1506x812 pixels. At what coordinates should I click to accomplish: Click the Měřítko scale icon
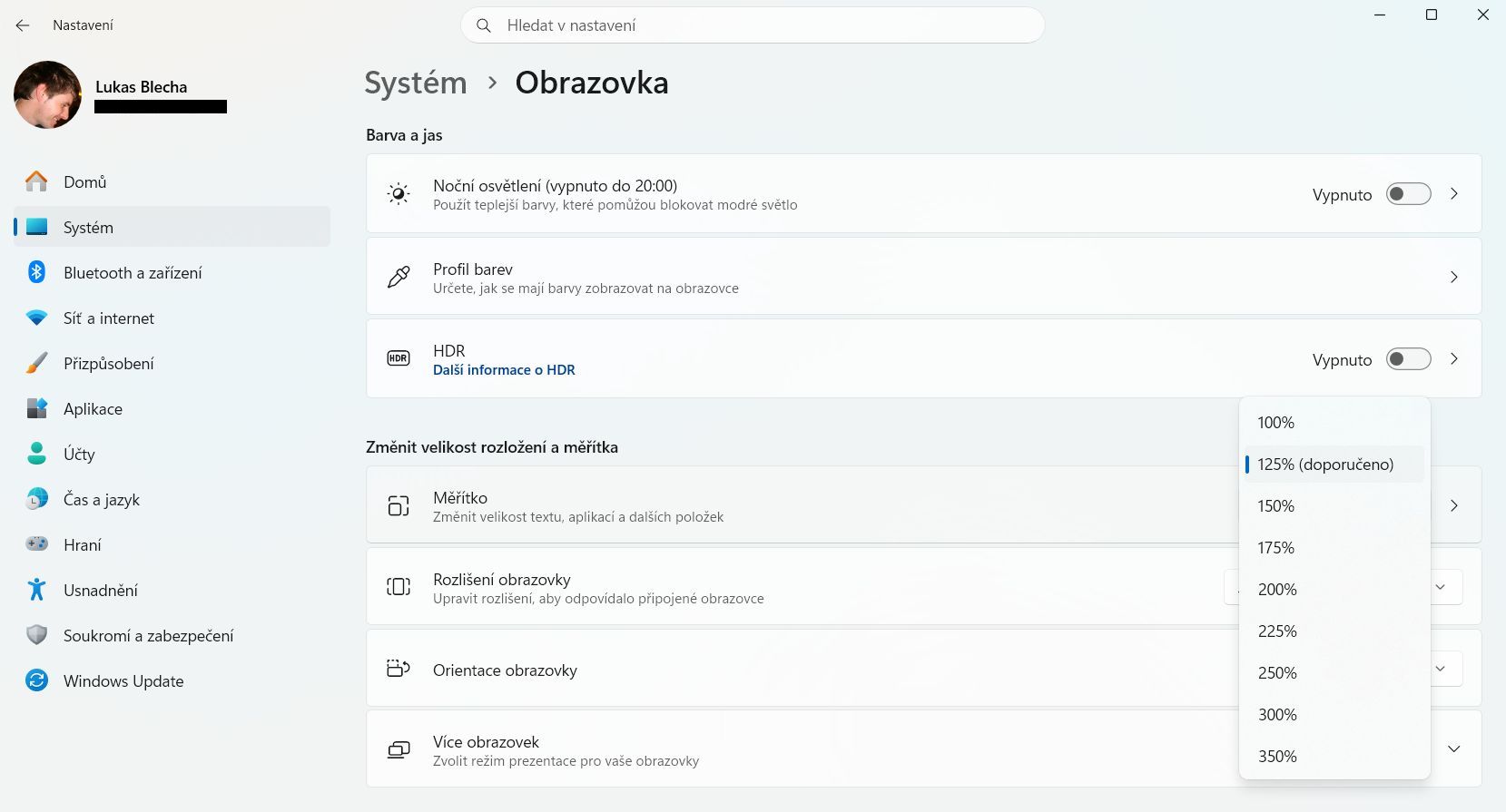click(x=399, y=505)
